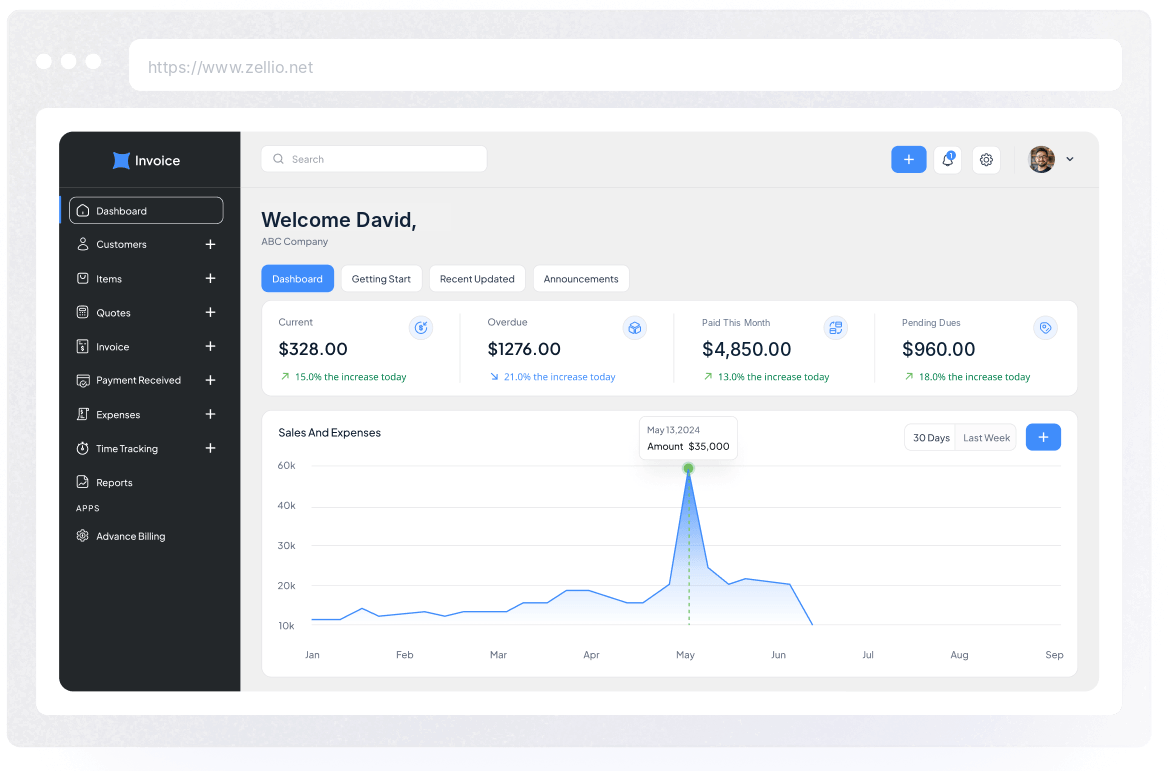Viewport: 1170px width, 771px height.
Task: Click the 21.0% the increase today text
Action: [x=560, y=377]
